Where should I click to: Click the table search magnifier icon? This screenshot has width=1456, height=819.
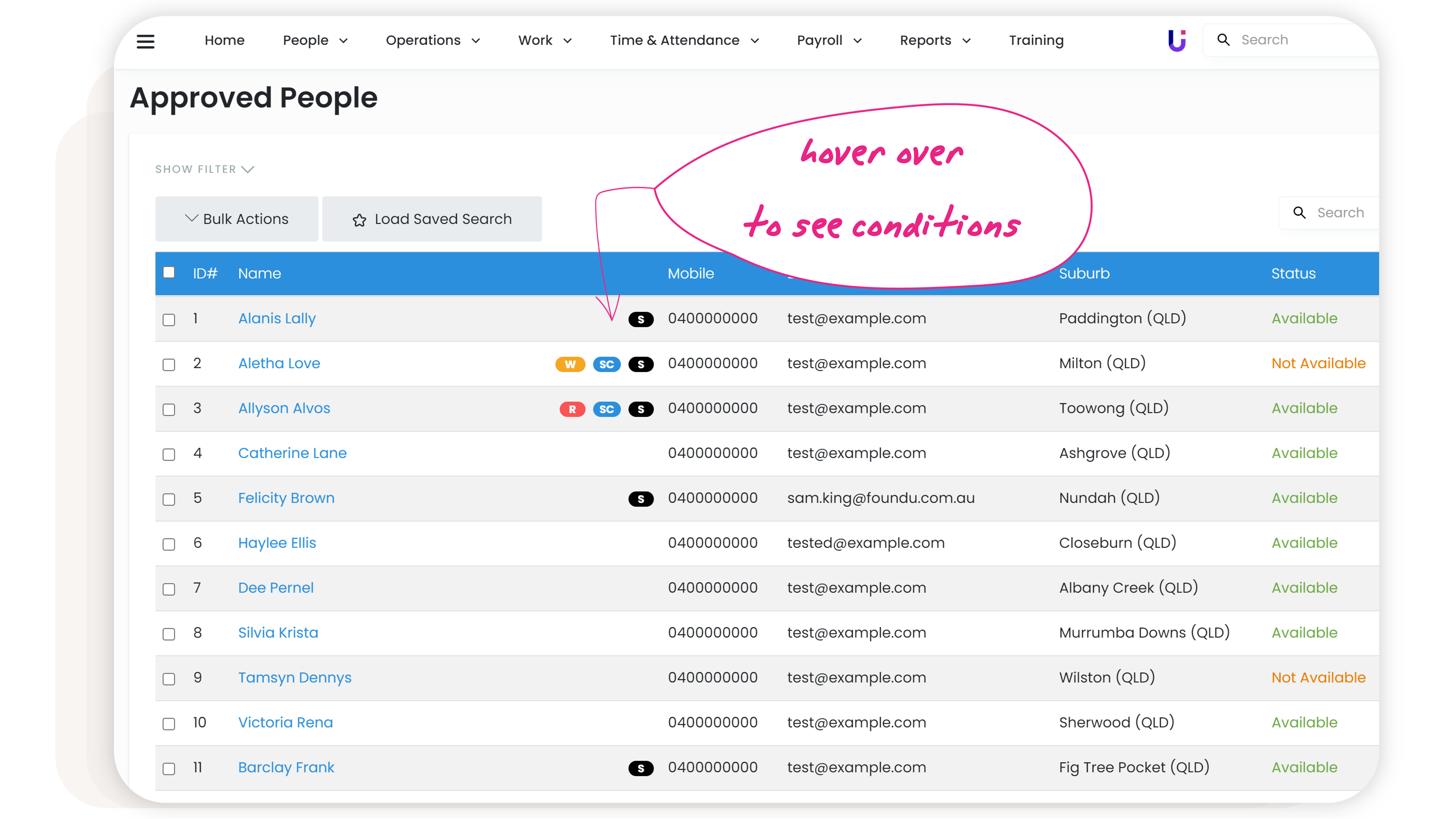(x=1299, y=212)
